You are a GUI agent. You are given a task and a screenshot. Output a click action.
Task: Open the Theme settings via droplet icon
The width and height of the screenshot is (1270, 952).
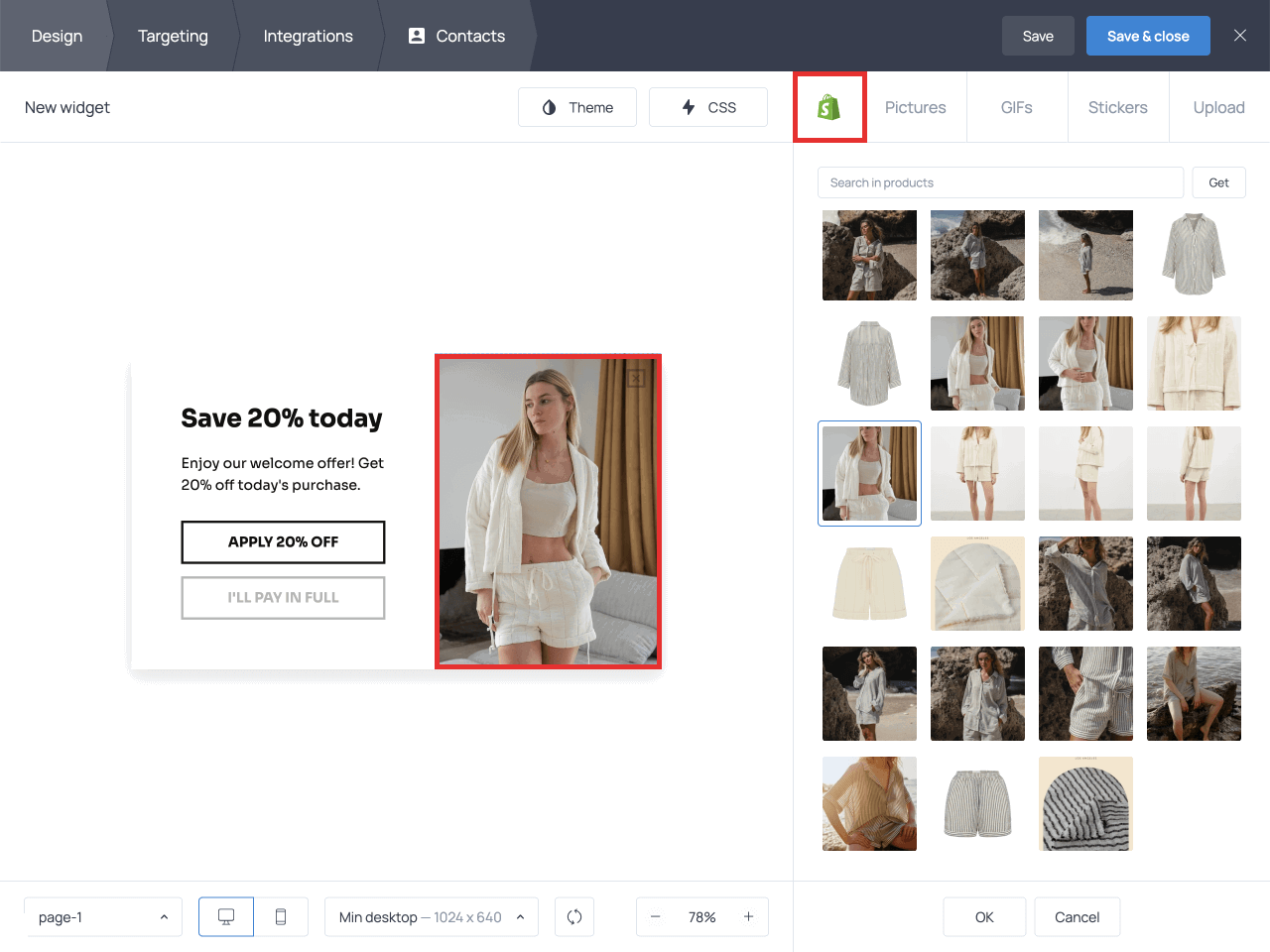576,106
